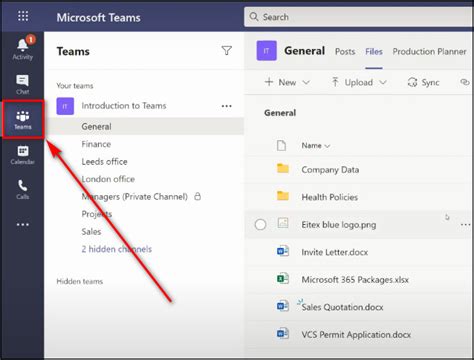Open Microsoft 365 Packages.xlsx file name
Screen dimensions: 474x360
tap(355, 279)
